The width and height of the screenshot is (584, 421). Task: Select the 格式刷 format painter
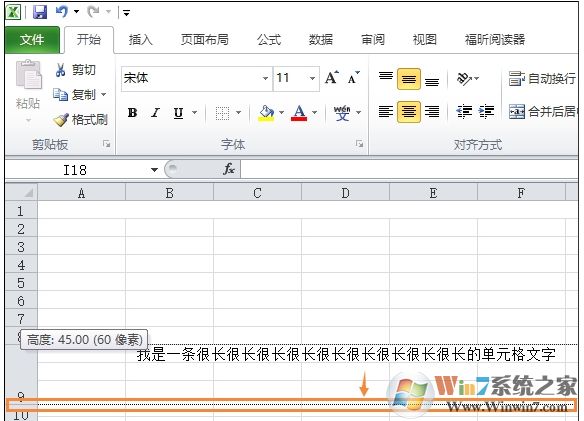click(x=81, y=120)
